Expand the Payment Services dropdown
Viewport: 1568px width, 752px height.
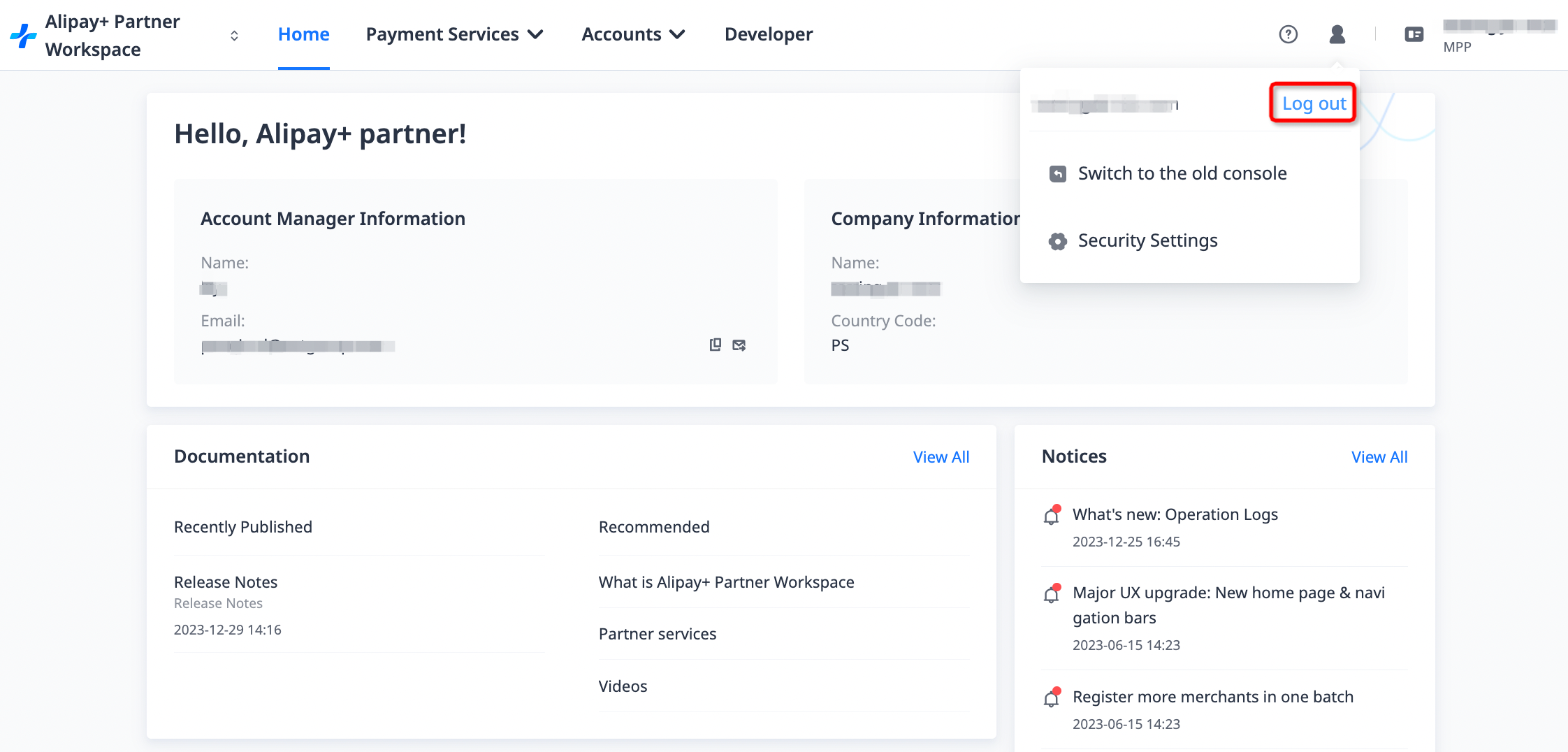454,34
